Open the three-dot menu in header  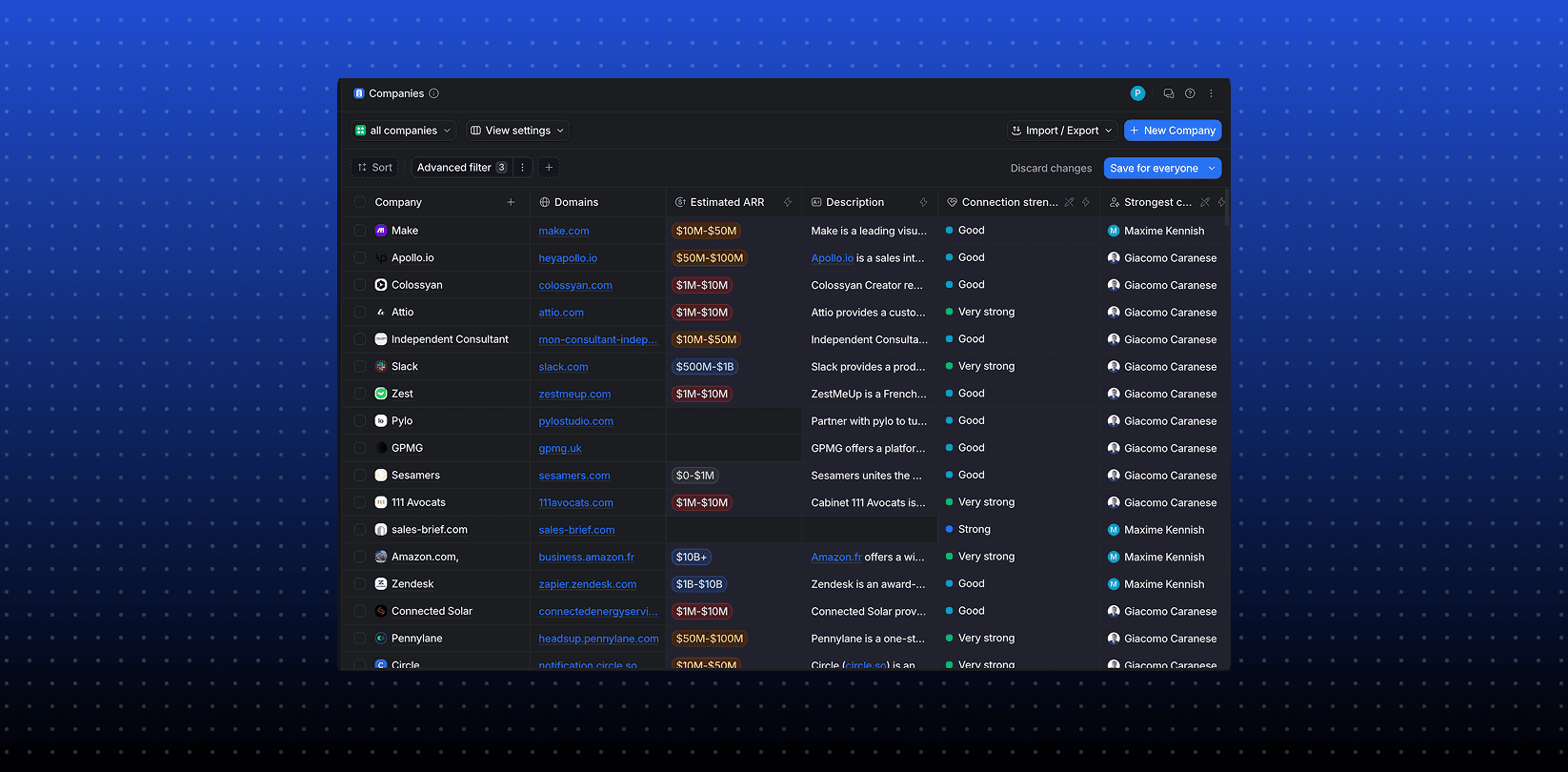[x=1211, y=93]
